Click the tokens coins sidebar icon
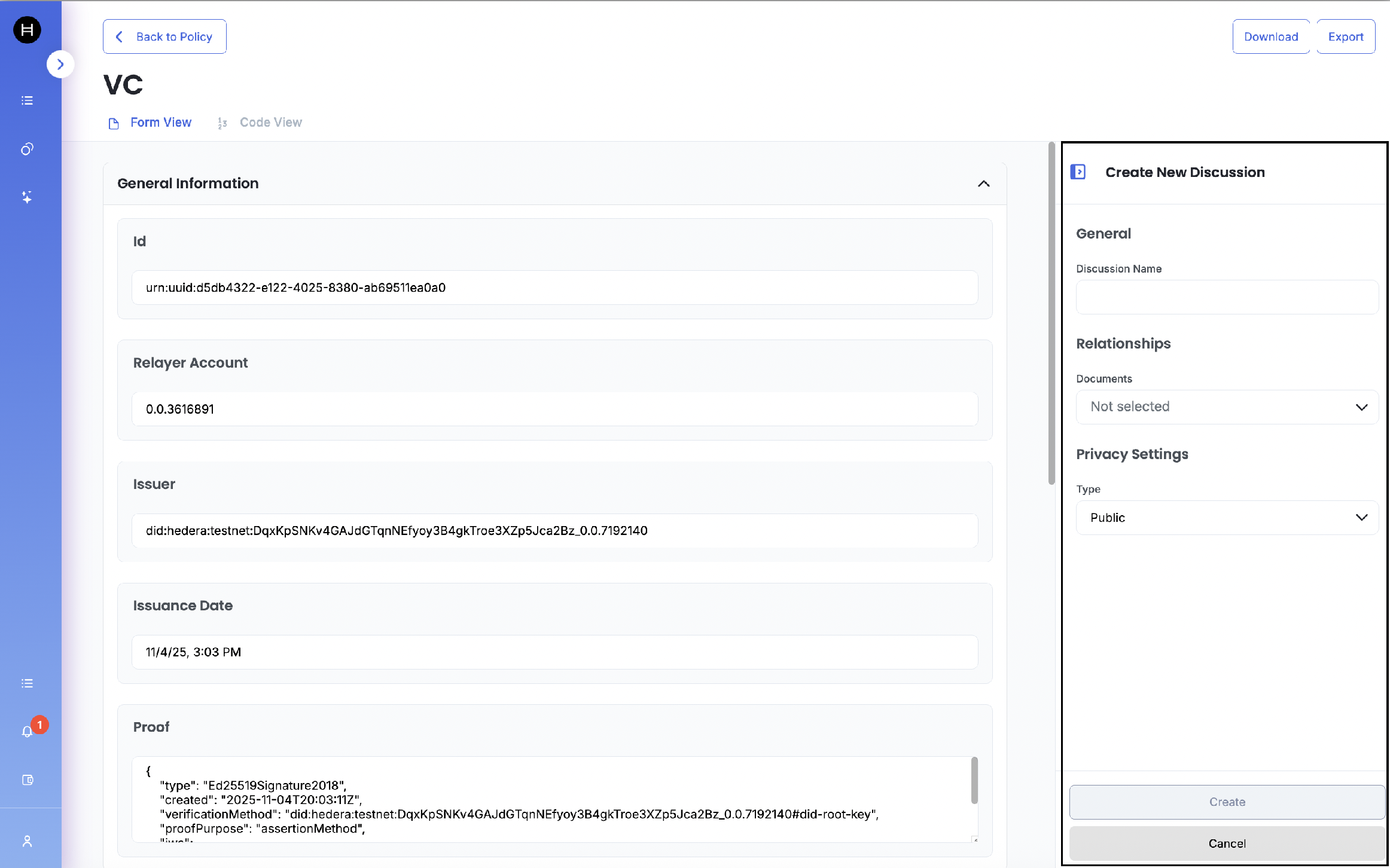The height and width of the screenshot is (868, 1390). click(x=27, y=149)
